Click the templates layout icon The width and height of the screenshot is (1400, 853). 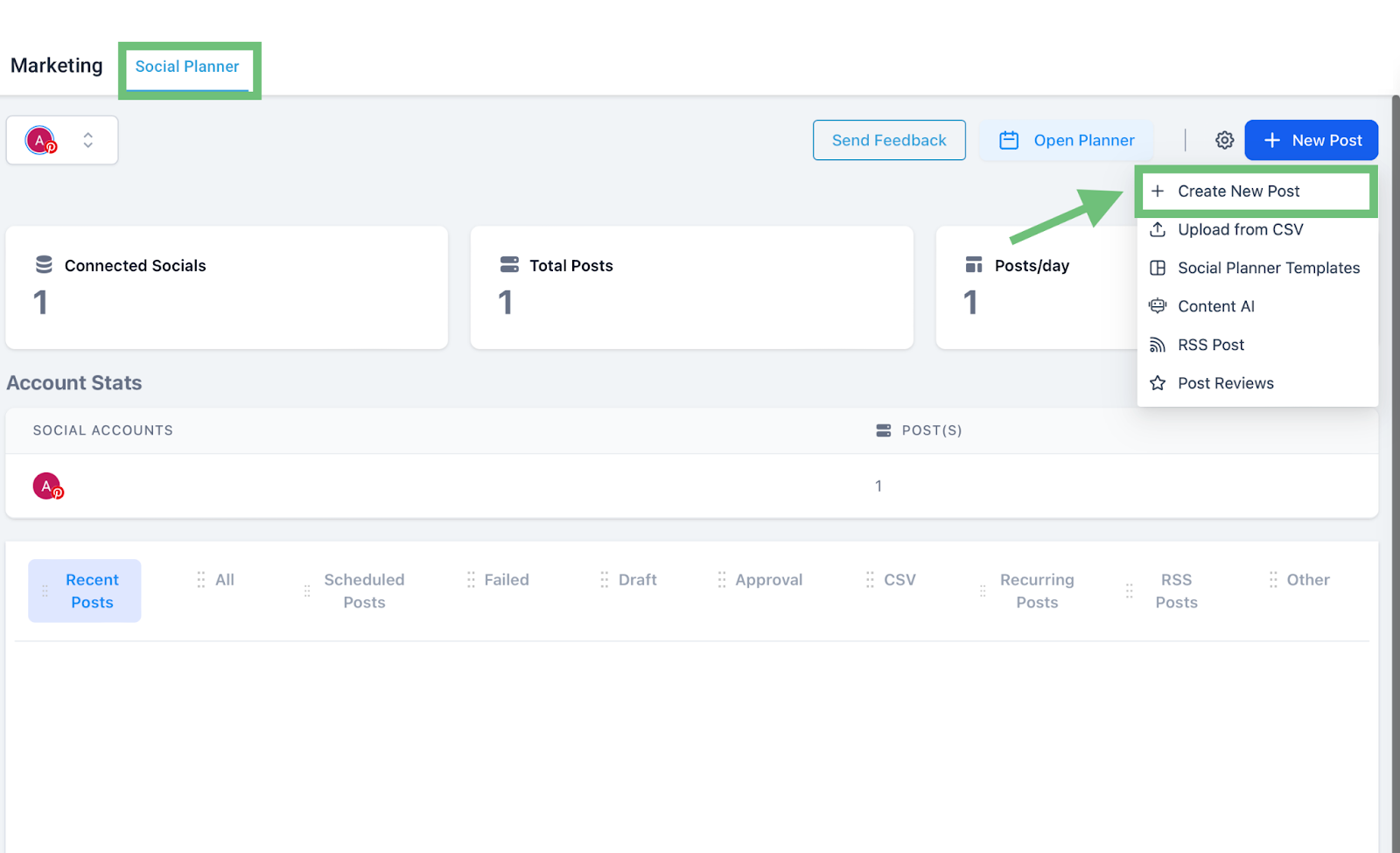[1158, 268]
